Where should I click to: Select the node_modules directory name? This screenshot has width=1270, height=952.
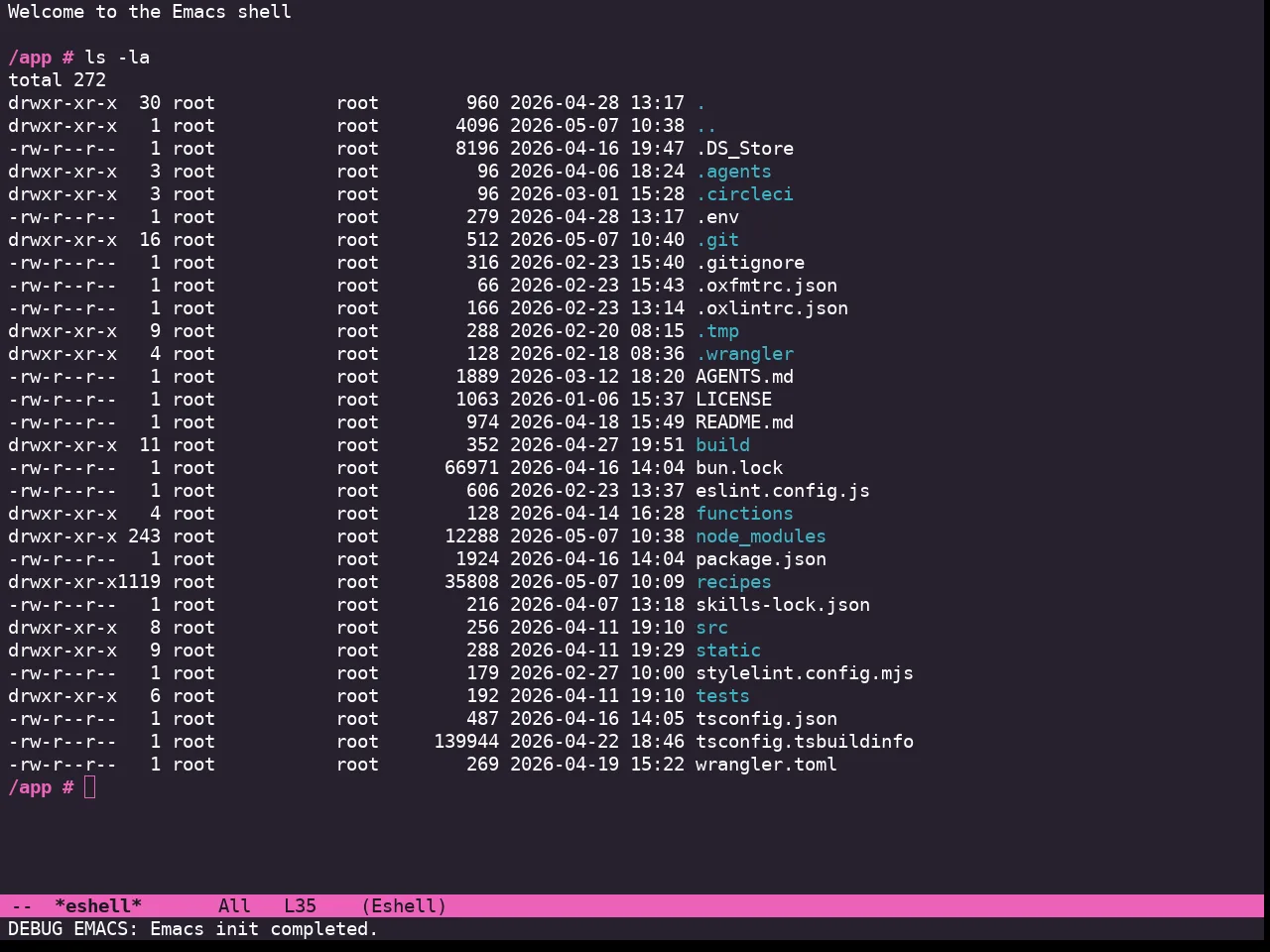coord(761,536)
